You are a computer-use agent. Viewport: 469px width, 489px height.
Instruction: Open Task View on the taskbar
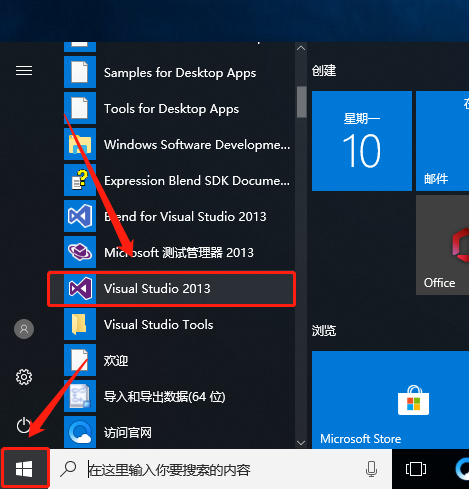point(416,469)
